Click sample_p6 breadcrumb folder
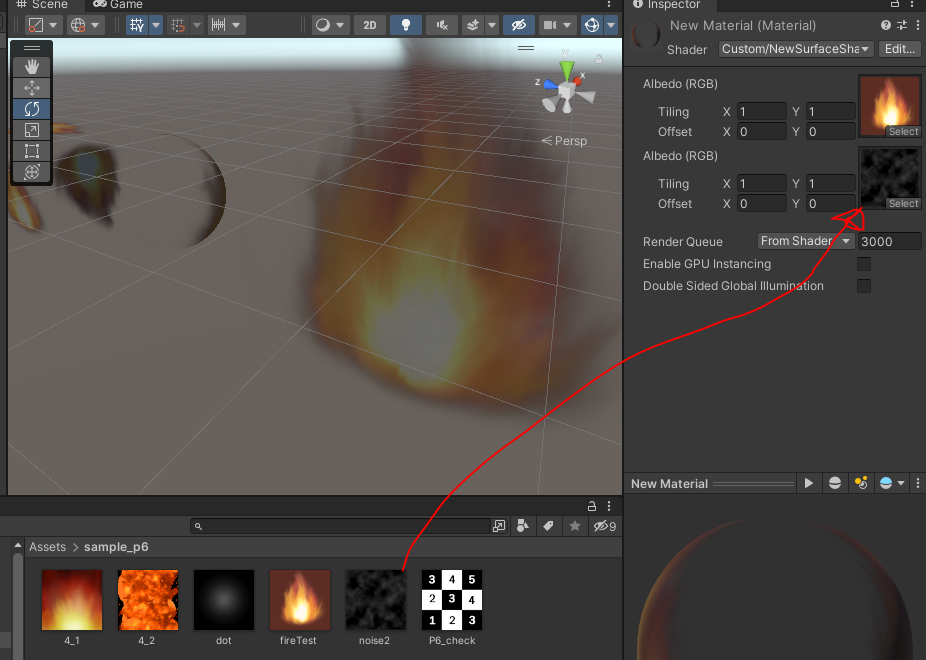This screenshot has height=660, width=926. pyautogui.click(x=116, y=547)
